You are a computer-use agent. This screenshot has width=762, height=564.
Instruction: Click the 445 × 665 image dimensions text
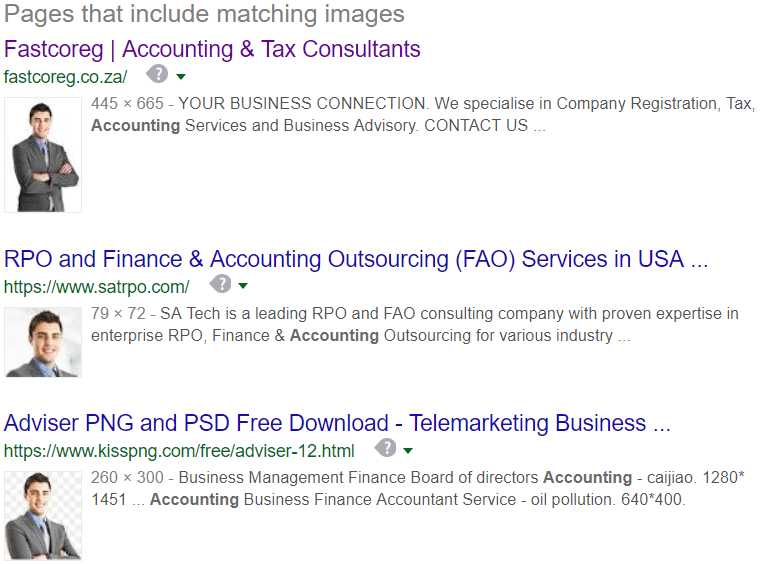click(127, 103)
